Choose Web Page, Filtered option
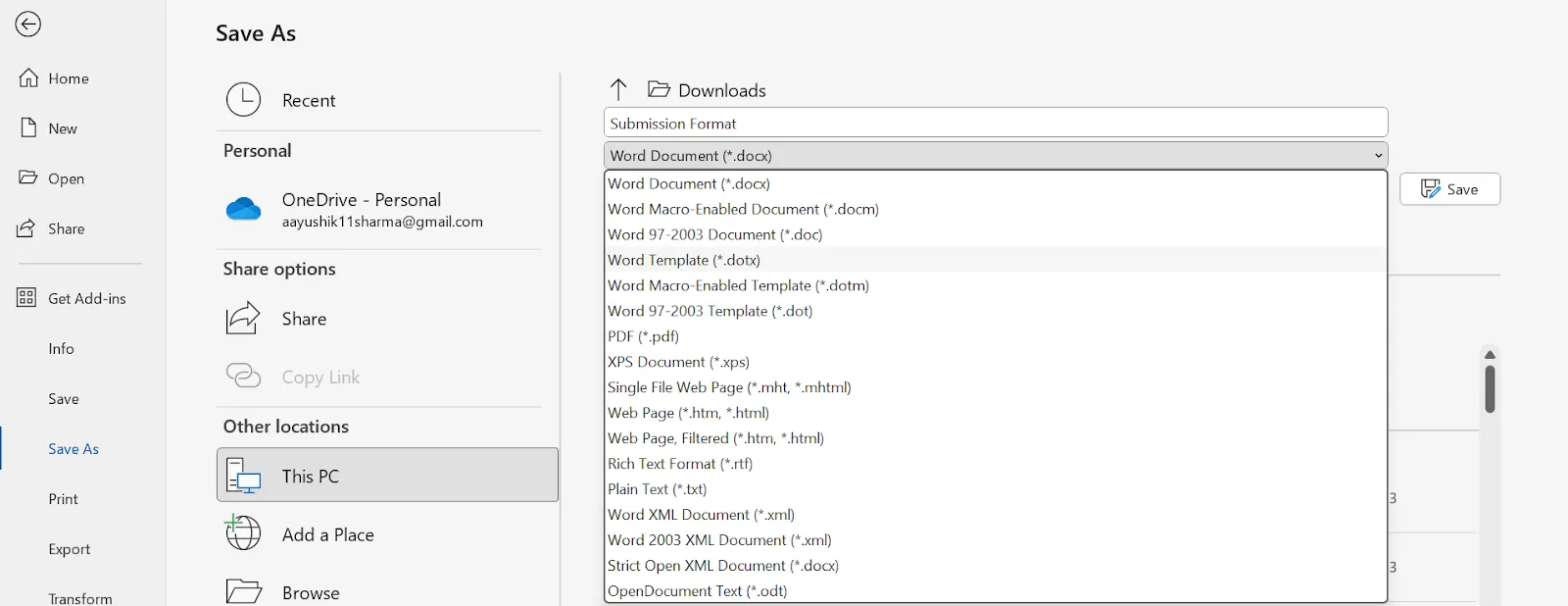The image size is (1568, 606). pos(996,438)
